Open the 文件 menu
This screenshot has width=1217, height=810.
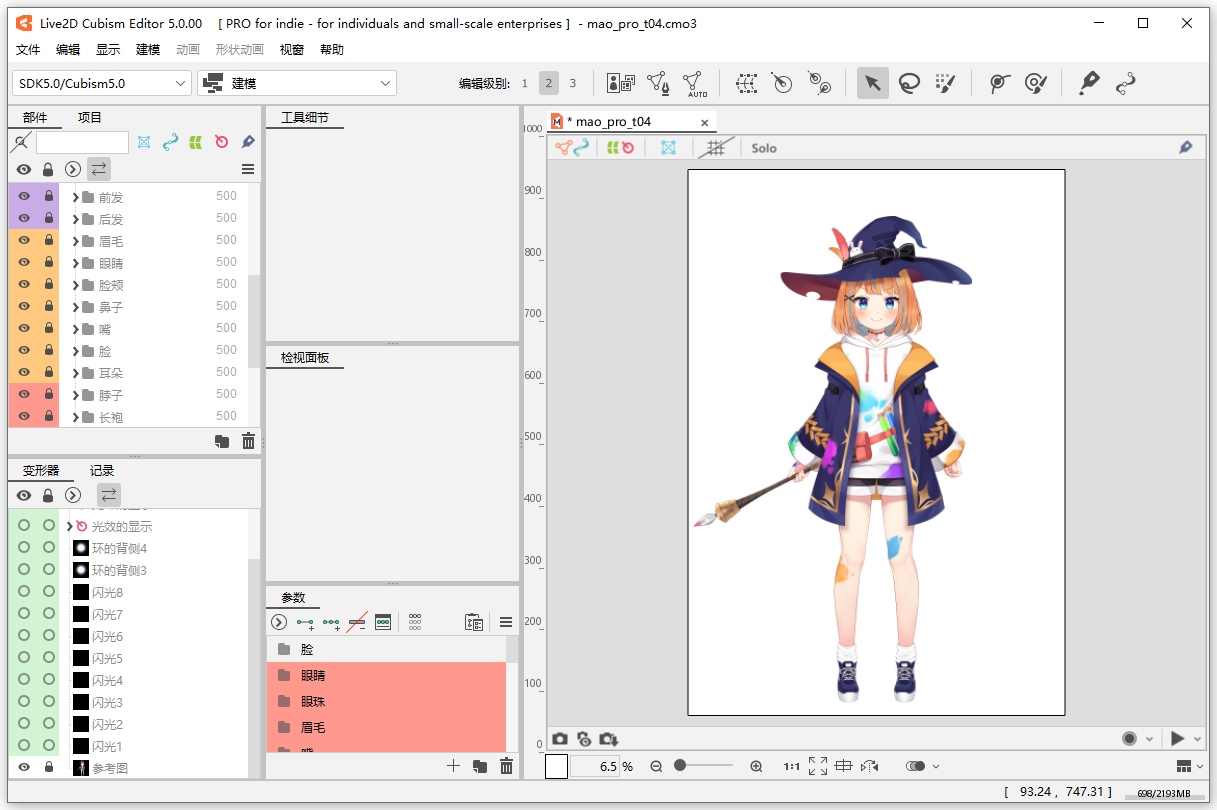tap(28, 50)
